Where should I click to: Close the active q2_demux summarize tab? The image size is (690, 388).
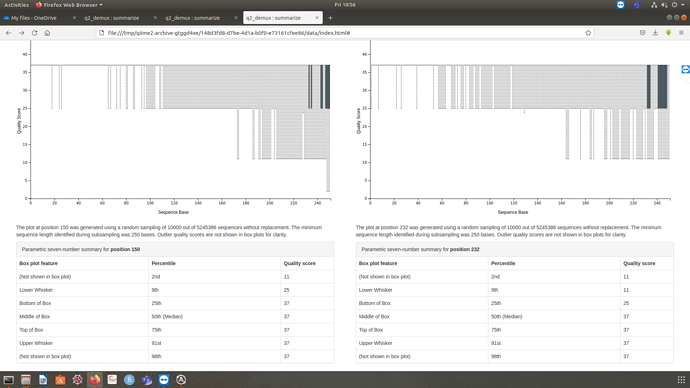point(317,18)
